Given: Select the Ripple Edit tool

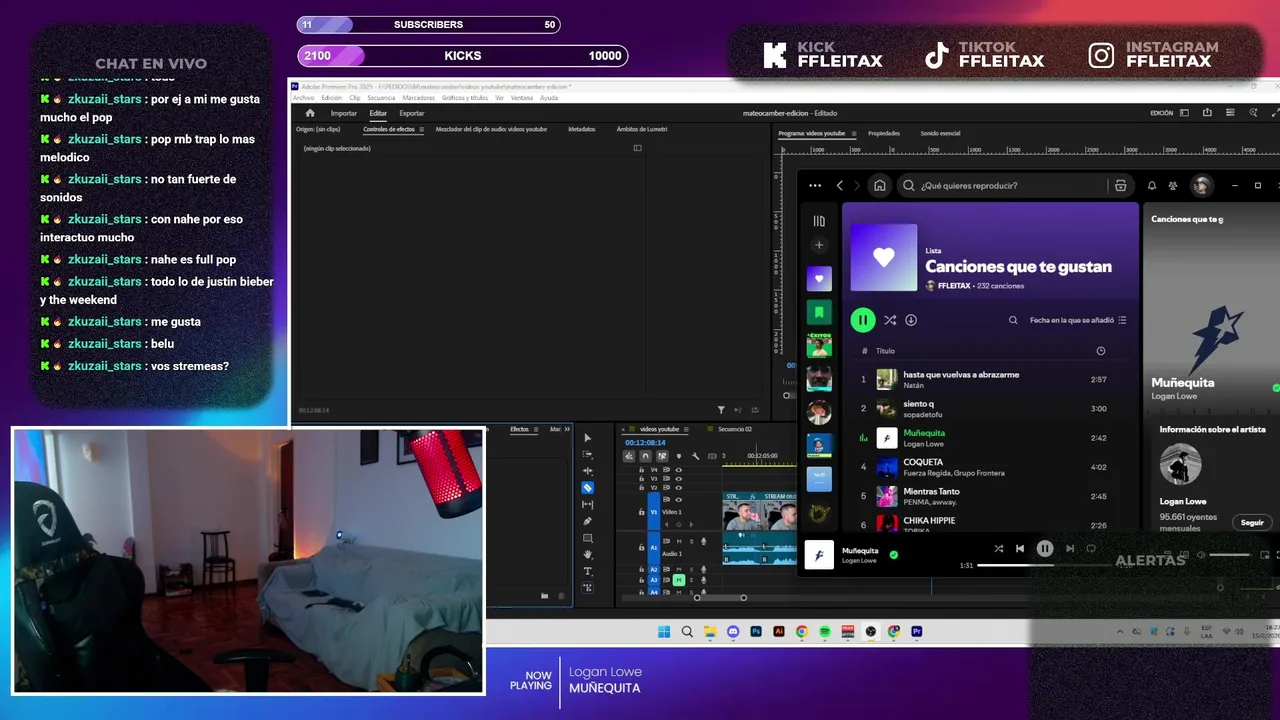Looking at the screenshot, I should pyautogui.click(x=588, y=471).
